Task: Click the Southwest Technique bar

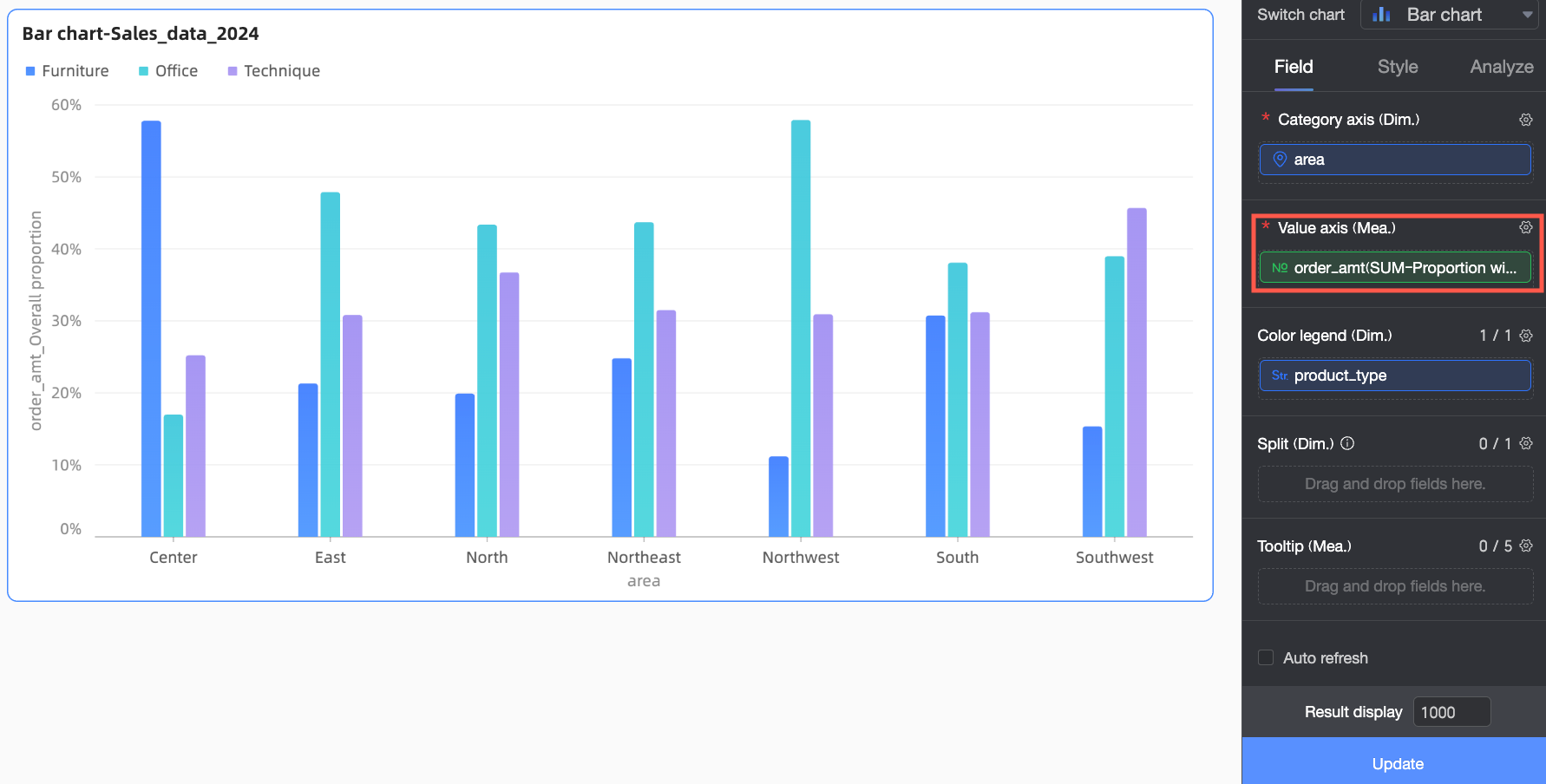Action: click(1137, 373)
